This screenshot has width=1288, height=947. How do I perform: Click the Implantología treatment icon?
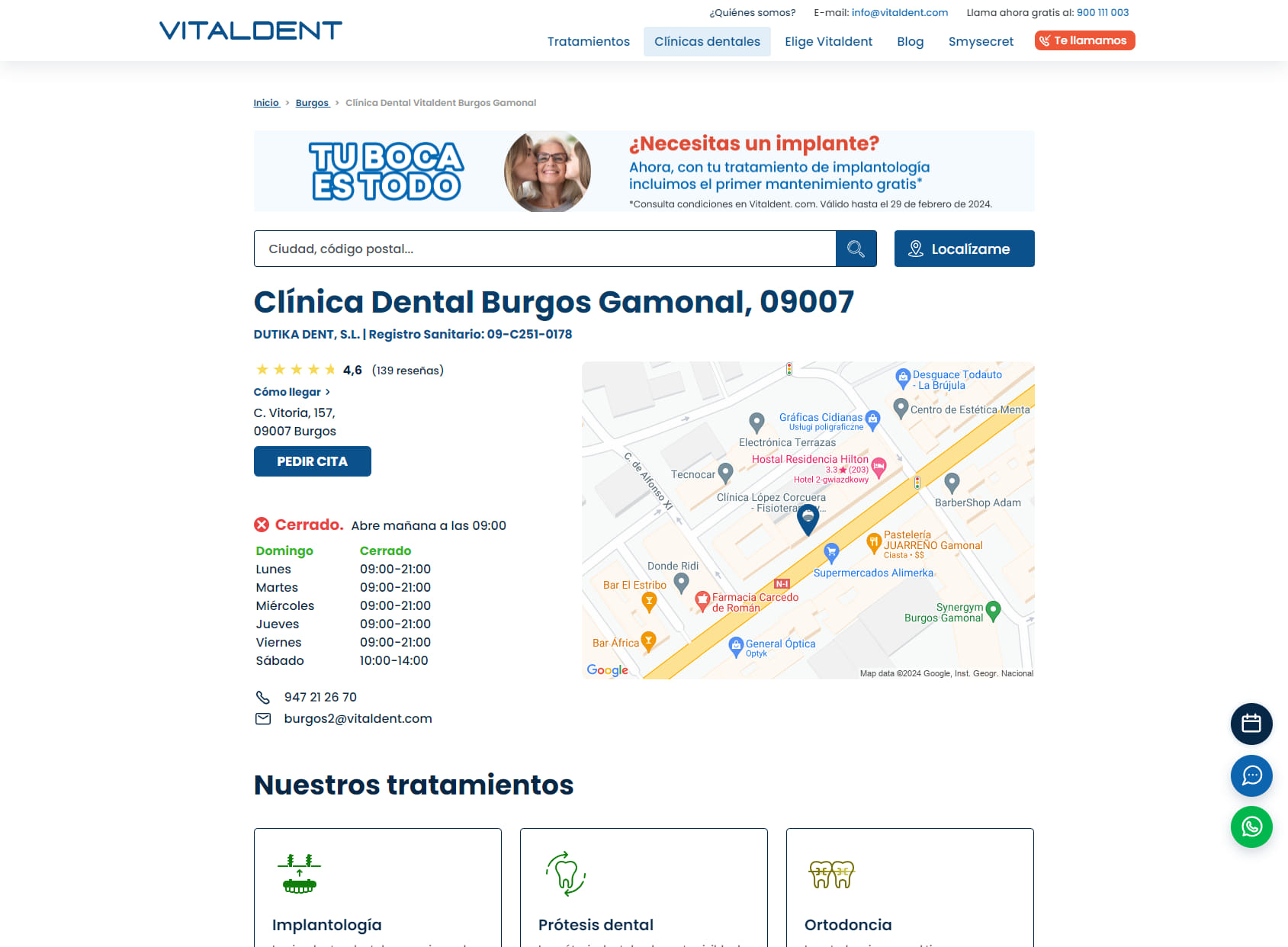pyautogui.click(x=299, y=873)
